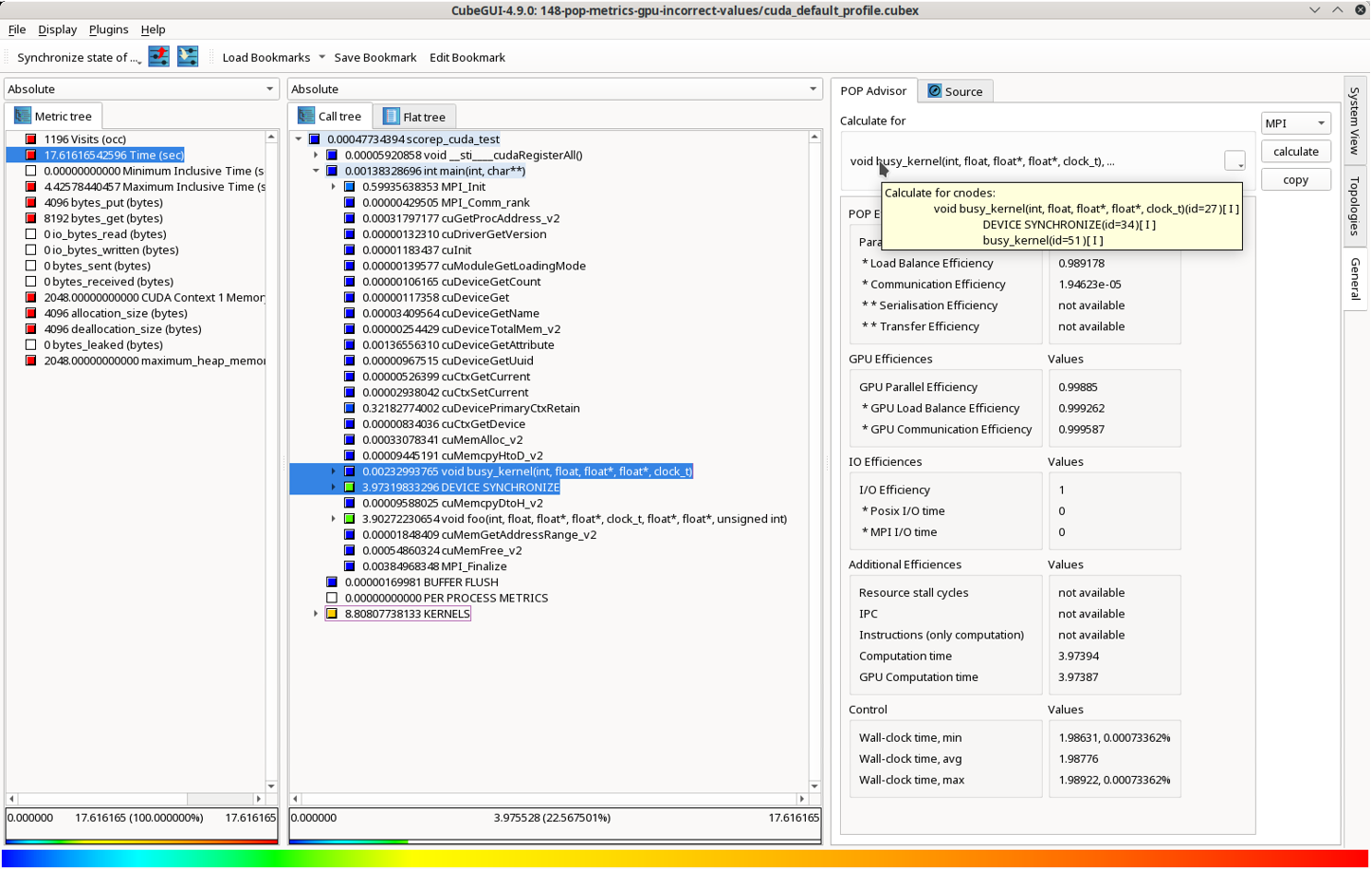
Task: Open the MPI analysis type dropdown
Action: click(1295, 123)
